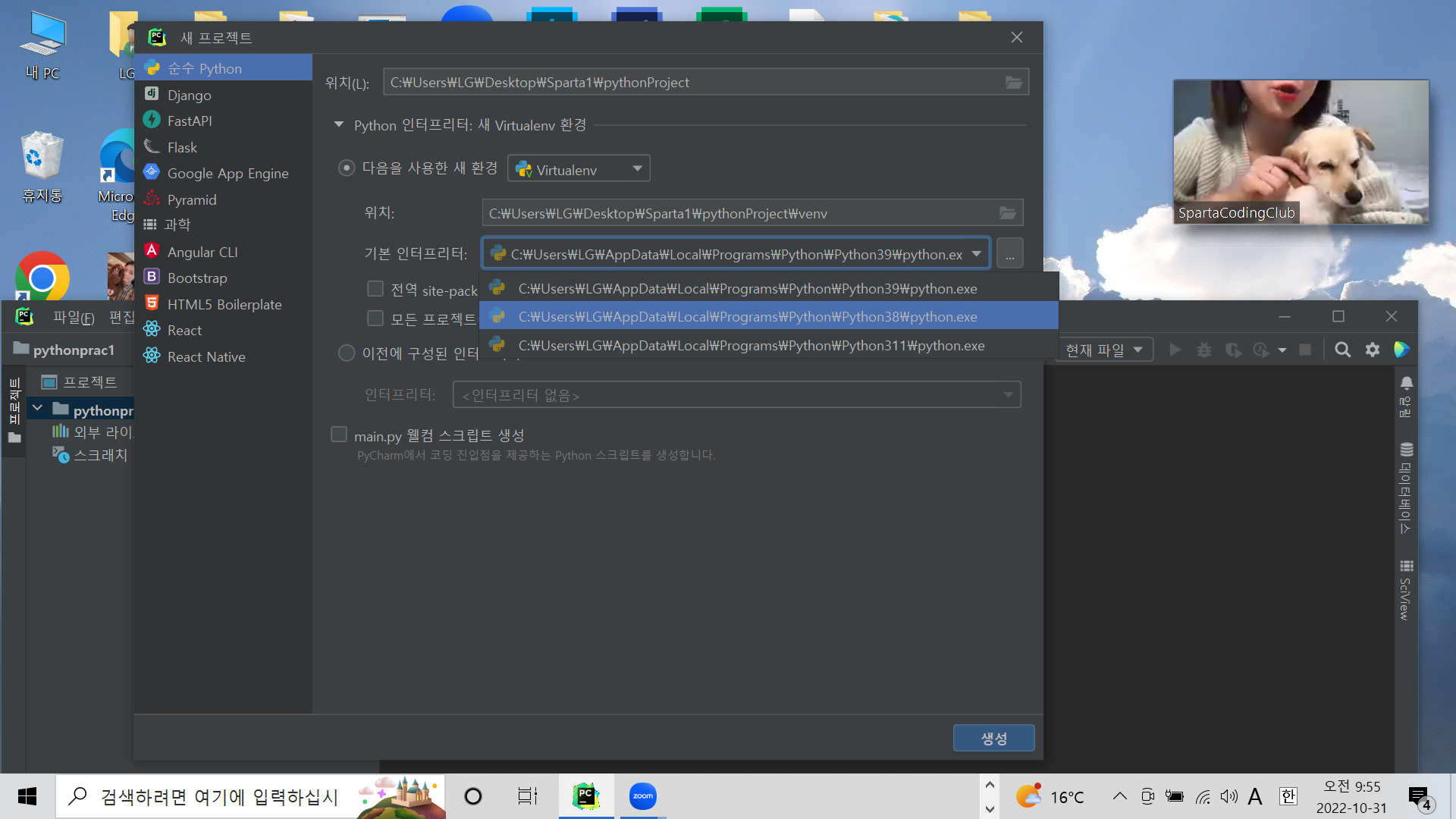The width and height of the screenshot is (1456, 819).
Task: Open Virtualenv environment type dropdown
Action: (x=579, y=168)
